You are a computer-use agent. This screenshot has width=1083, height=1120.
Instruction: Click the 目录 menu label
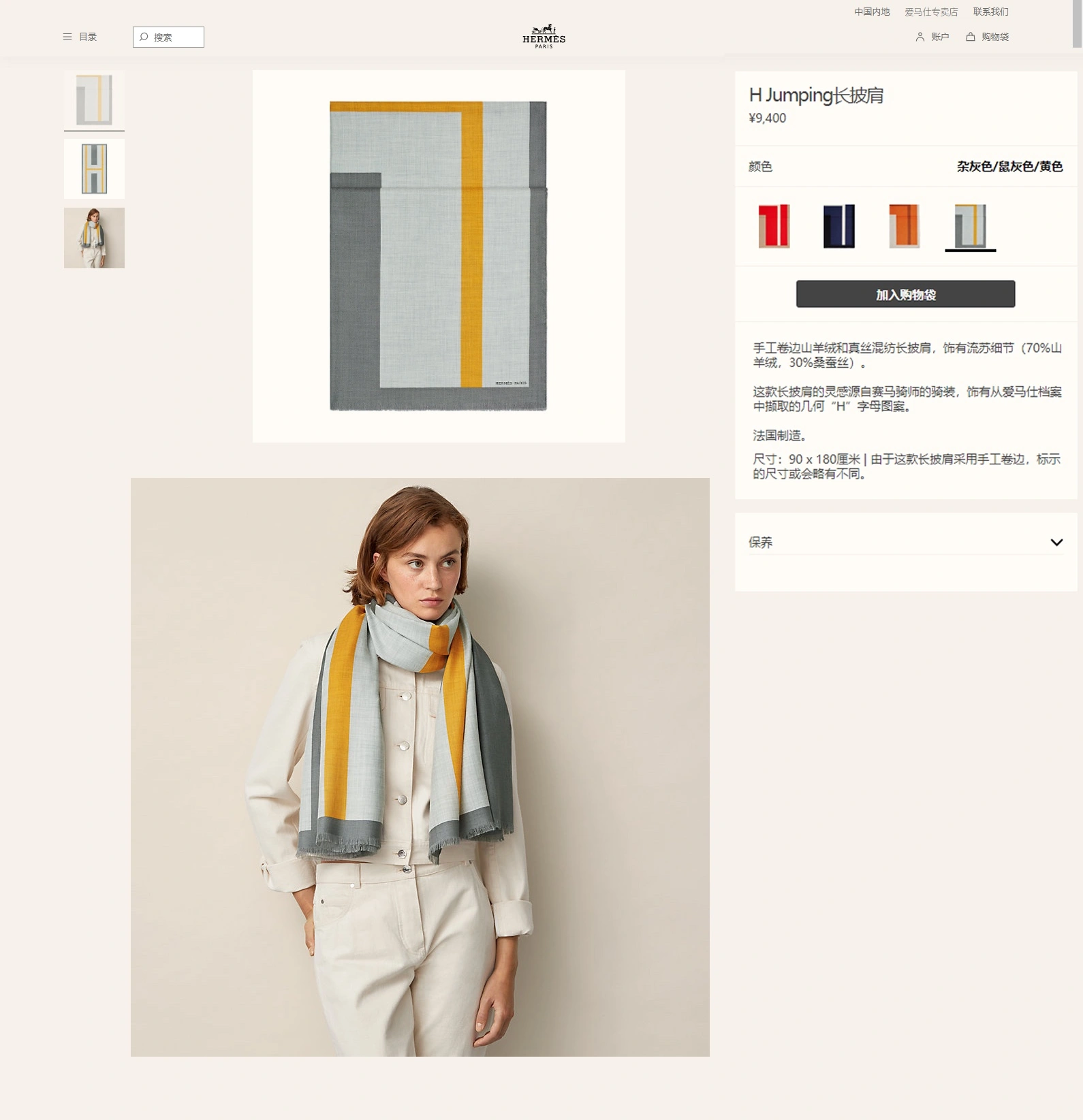(88, 37)
